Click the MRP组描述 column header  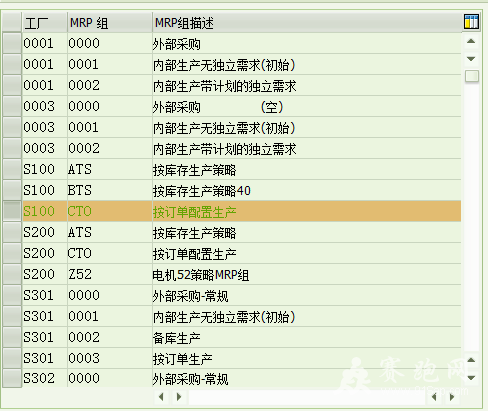(x=307, y=23)
